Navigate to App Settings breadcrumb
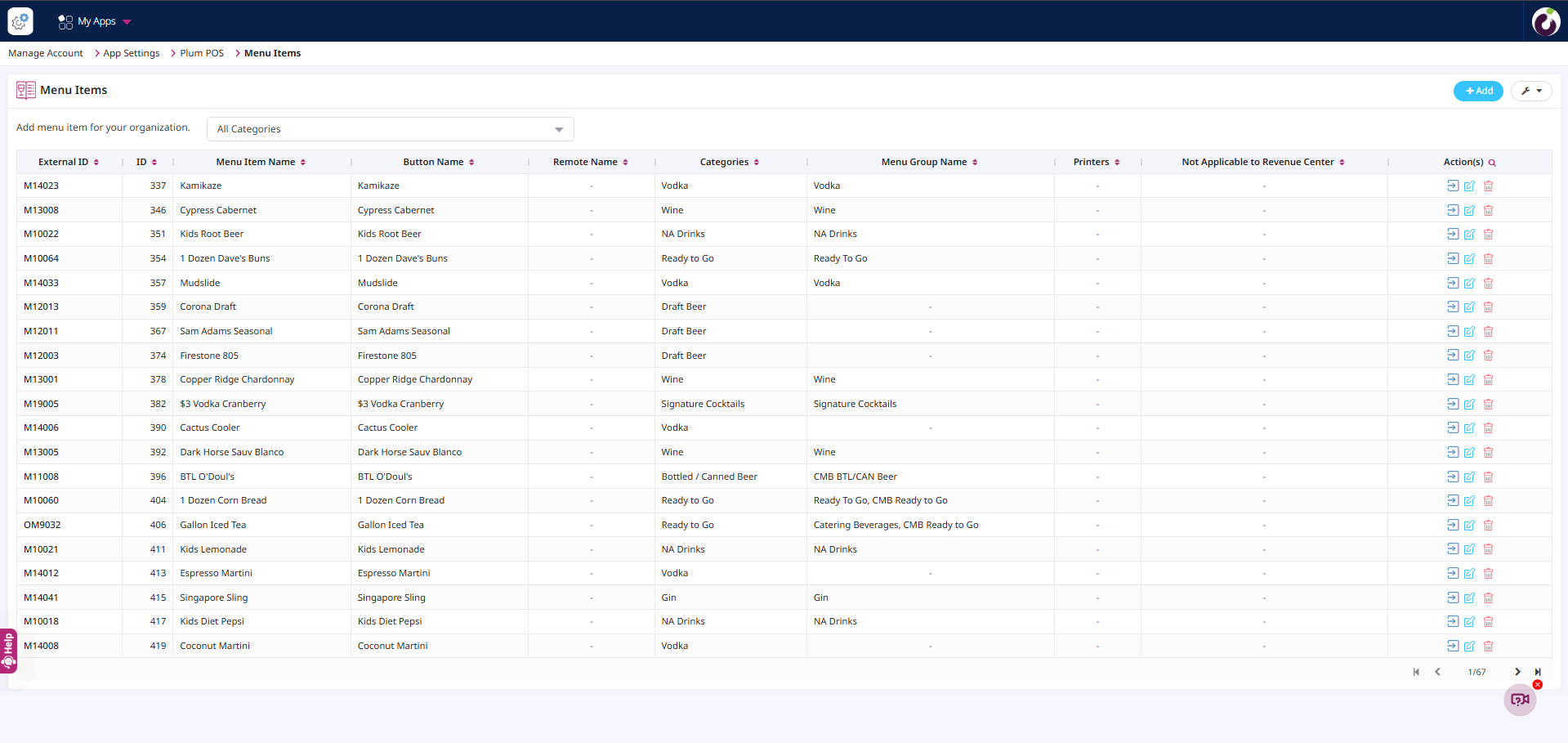Image resolution: width=1568 pixels, height=743 pixels. click(x=131, y=53)
